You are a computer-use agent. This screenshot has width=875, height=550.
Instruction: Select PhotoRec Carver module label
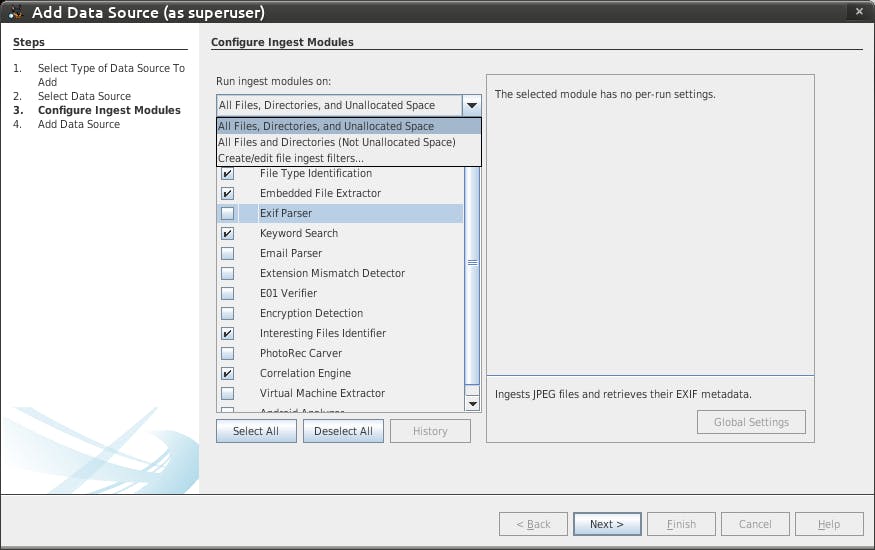coord(301,354)
